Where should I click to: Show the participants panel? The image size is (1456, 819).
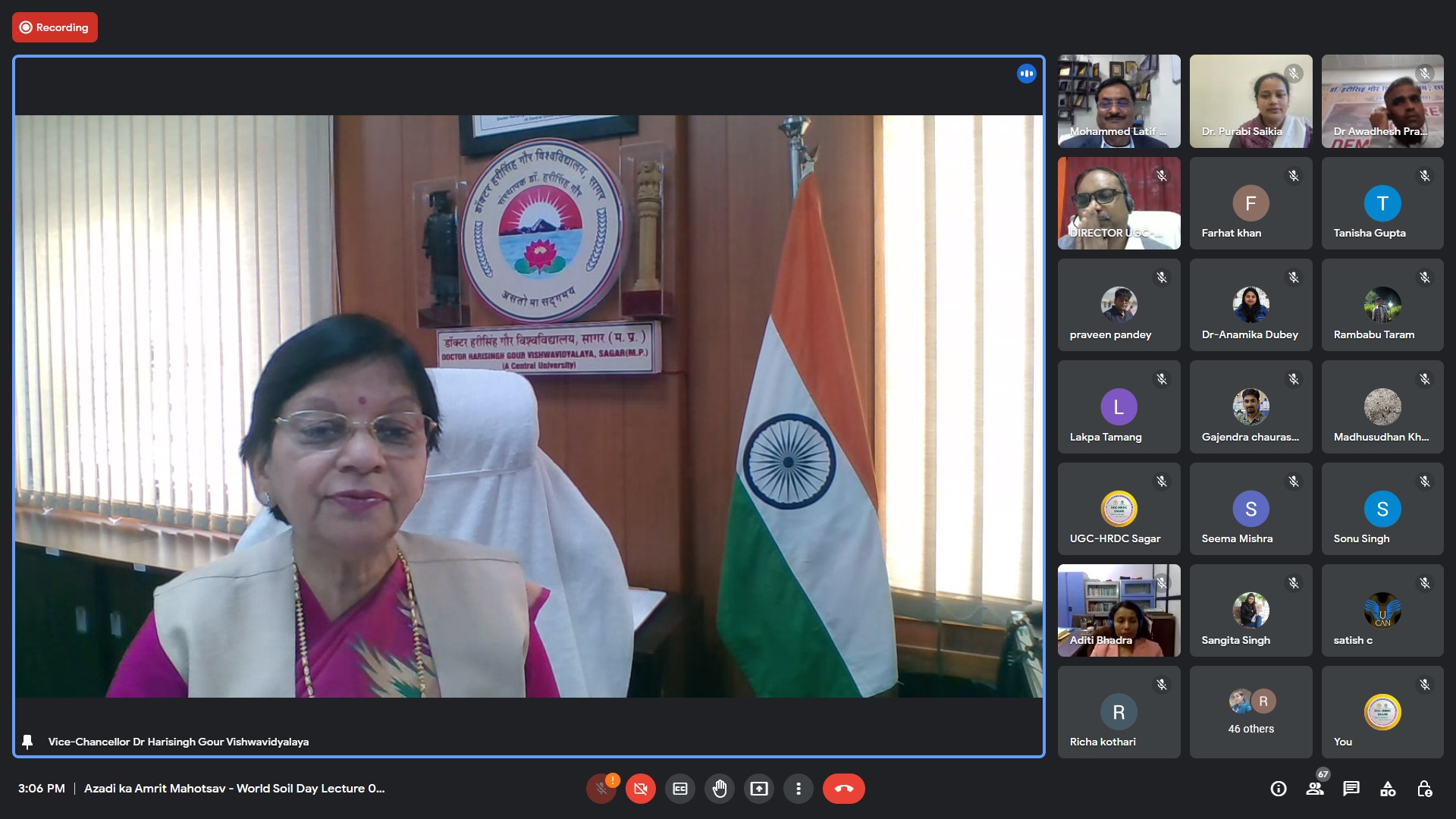point(1315,789)
